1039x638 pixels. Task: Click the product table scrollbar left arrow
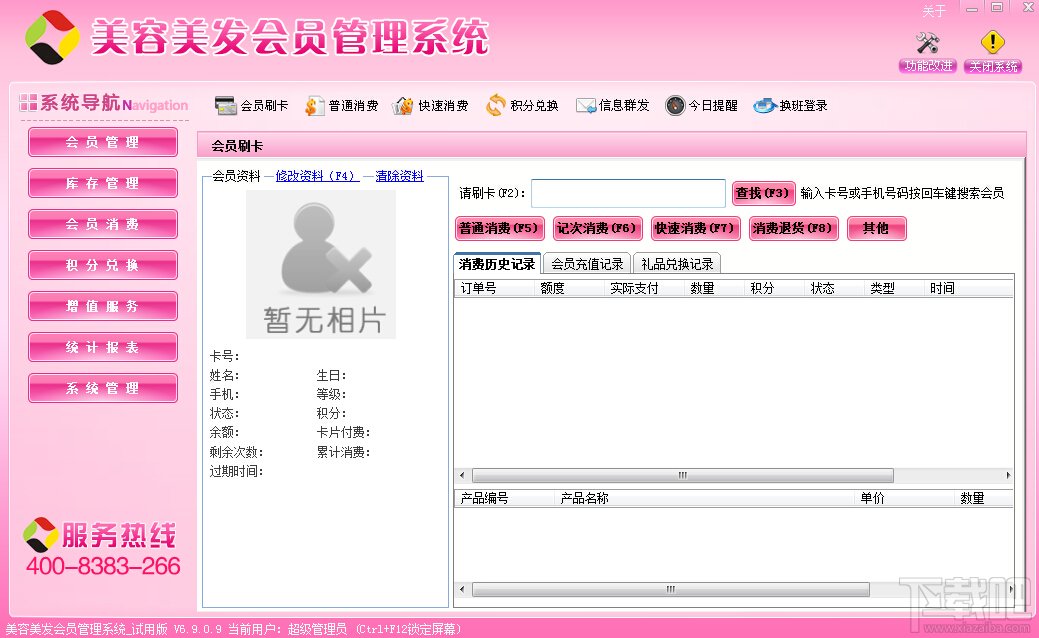tap(462, 589)
